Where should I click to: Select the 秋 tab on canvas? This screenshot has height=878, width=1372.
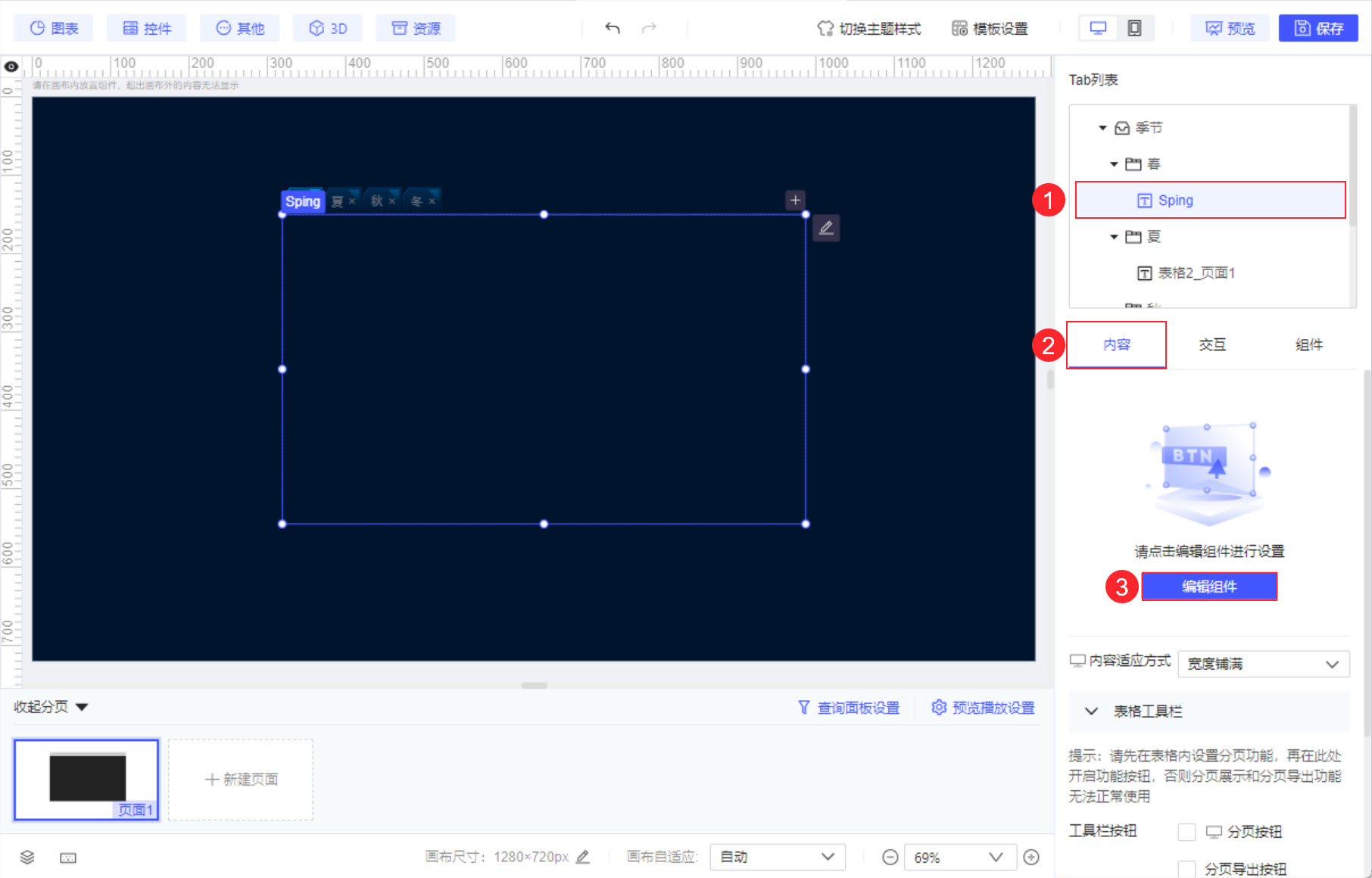[x=376, y=201]
